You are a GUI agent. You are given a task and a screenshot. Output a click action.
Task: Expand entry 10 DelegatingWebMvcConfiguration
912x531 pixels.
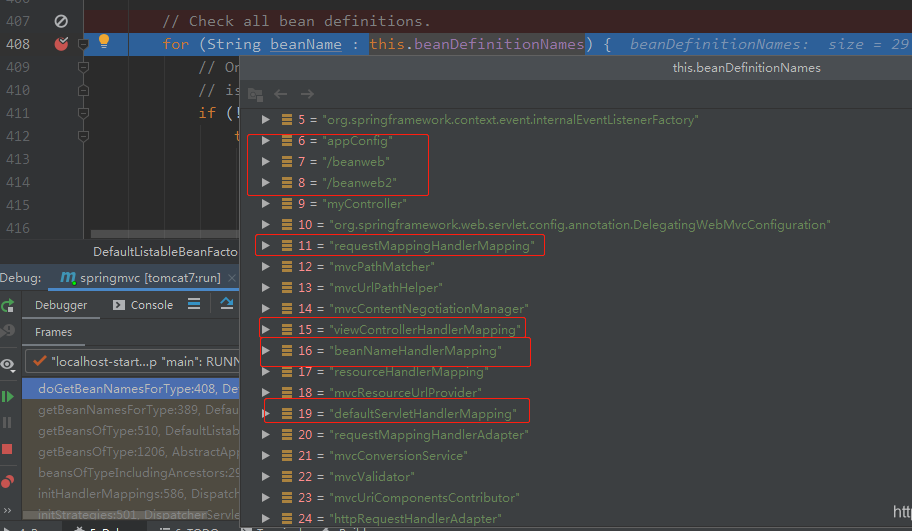coord(266,224)
